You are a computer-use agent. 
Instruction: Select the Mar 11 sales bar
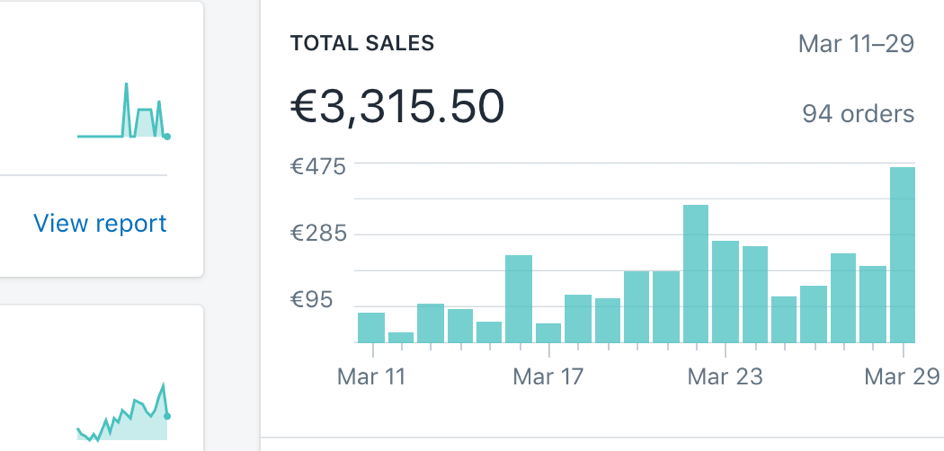(371, 328)
